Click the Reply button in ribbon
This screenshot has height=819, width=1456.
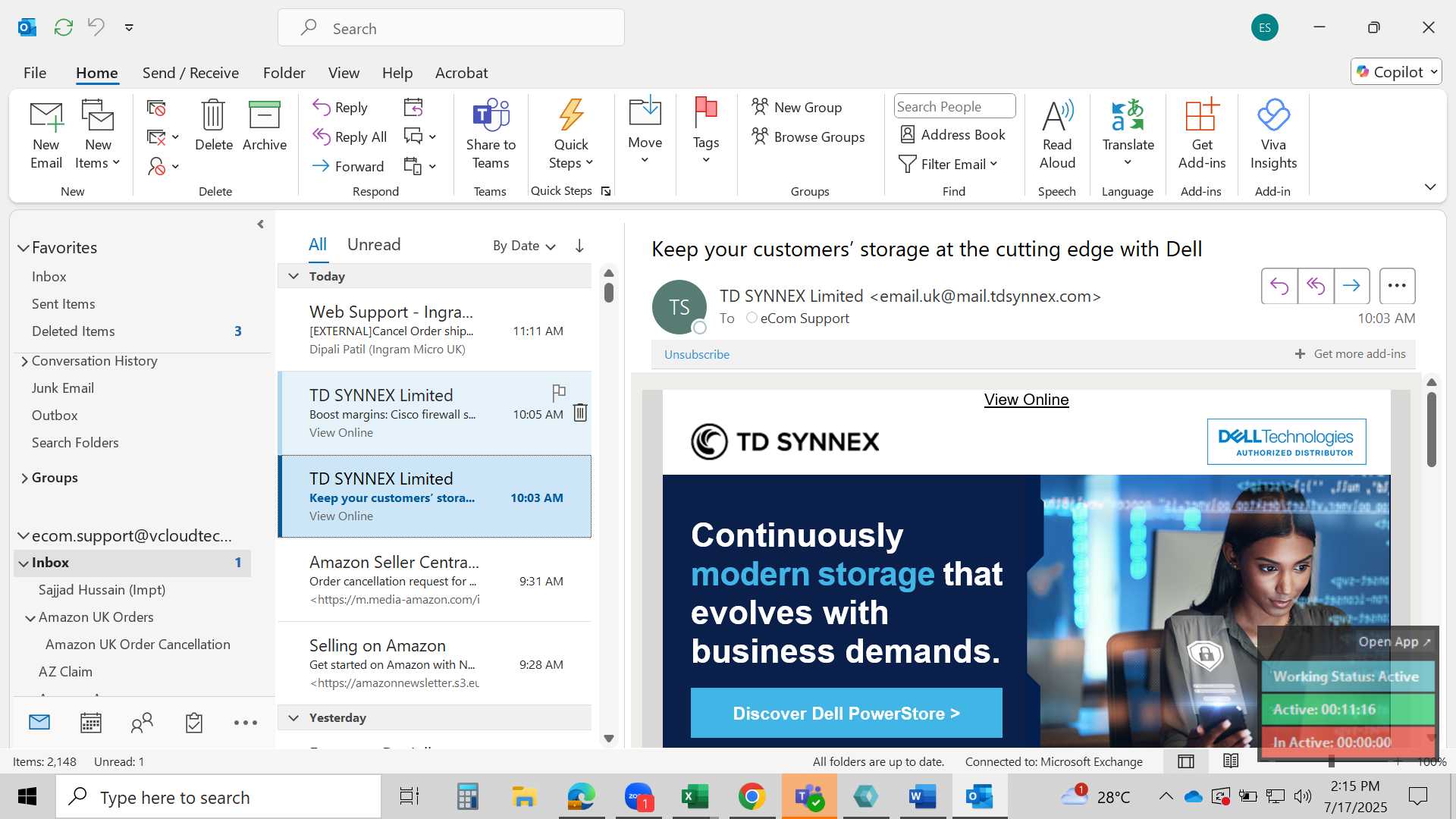pyautogui.click(x=340, y=108)
